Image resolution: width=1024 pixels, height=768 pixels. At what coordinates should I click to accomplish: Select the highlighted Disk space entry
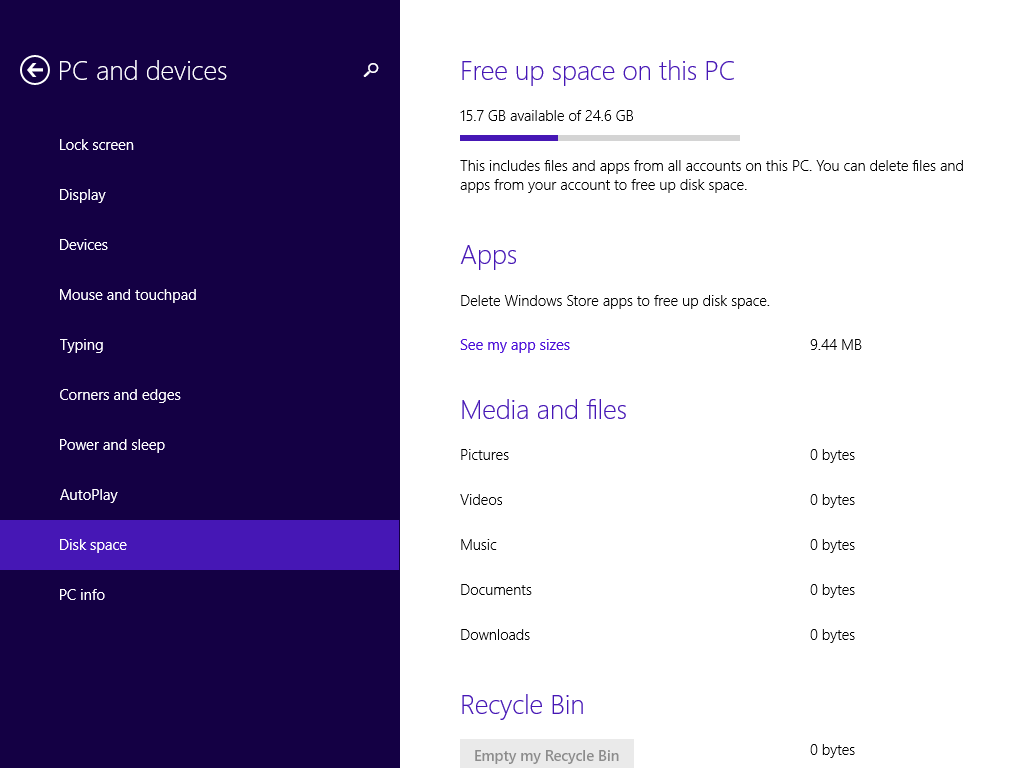(x=93, y=544)
